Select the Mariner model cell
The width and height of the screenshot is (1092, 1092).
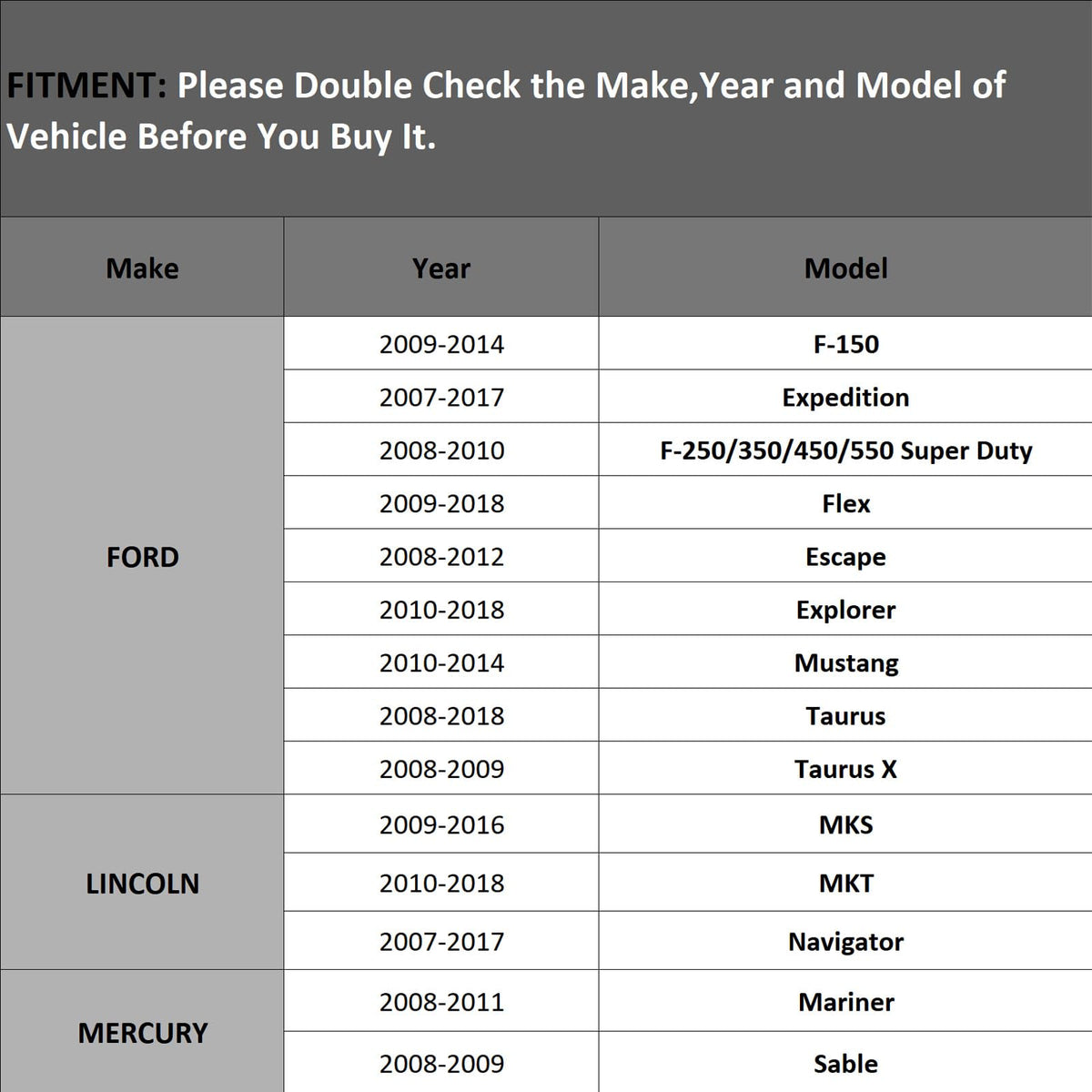click(845, 1001)
